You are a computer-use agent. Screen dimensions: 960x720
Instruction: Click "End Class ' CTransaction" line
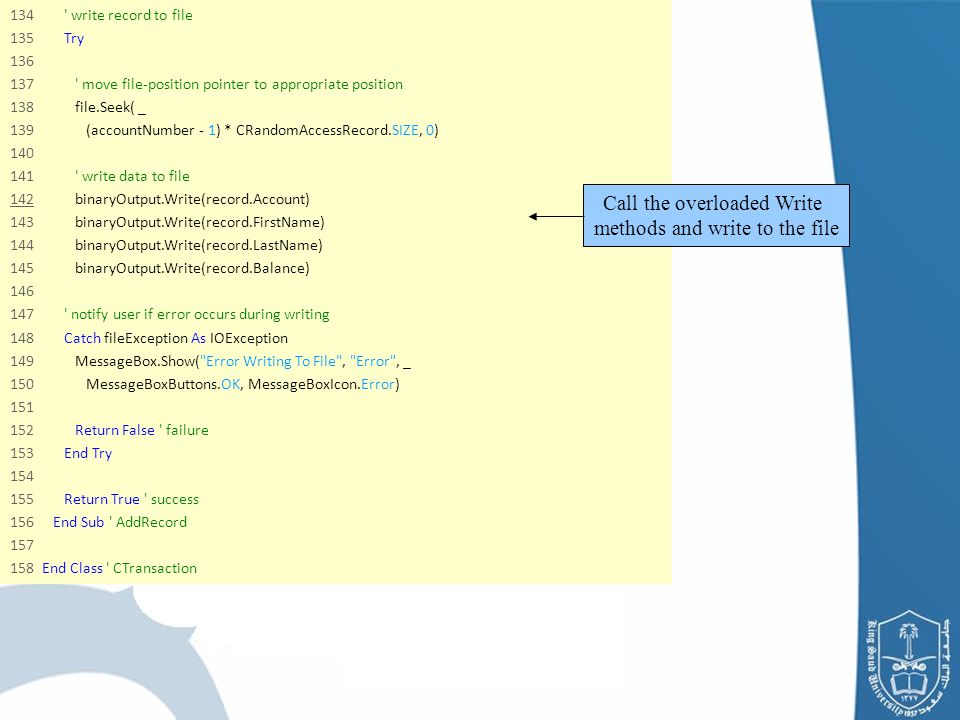119,568
